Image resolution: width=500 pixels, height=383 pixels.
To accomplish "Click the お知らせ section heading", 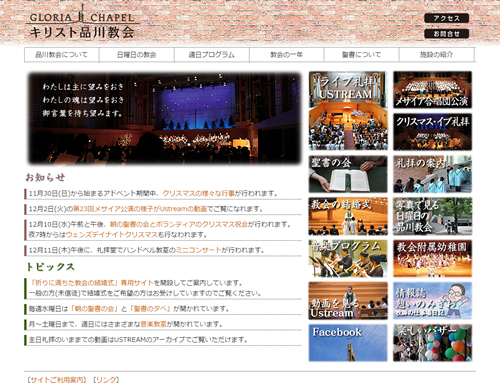I will 45,177.
